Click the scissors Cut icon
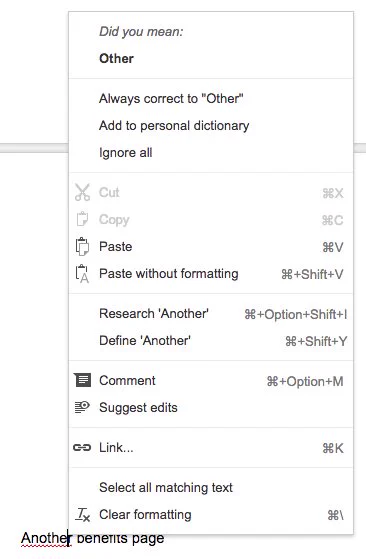The image size is (366, 559). coord(82,193)
